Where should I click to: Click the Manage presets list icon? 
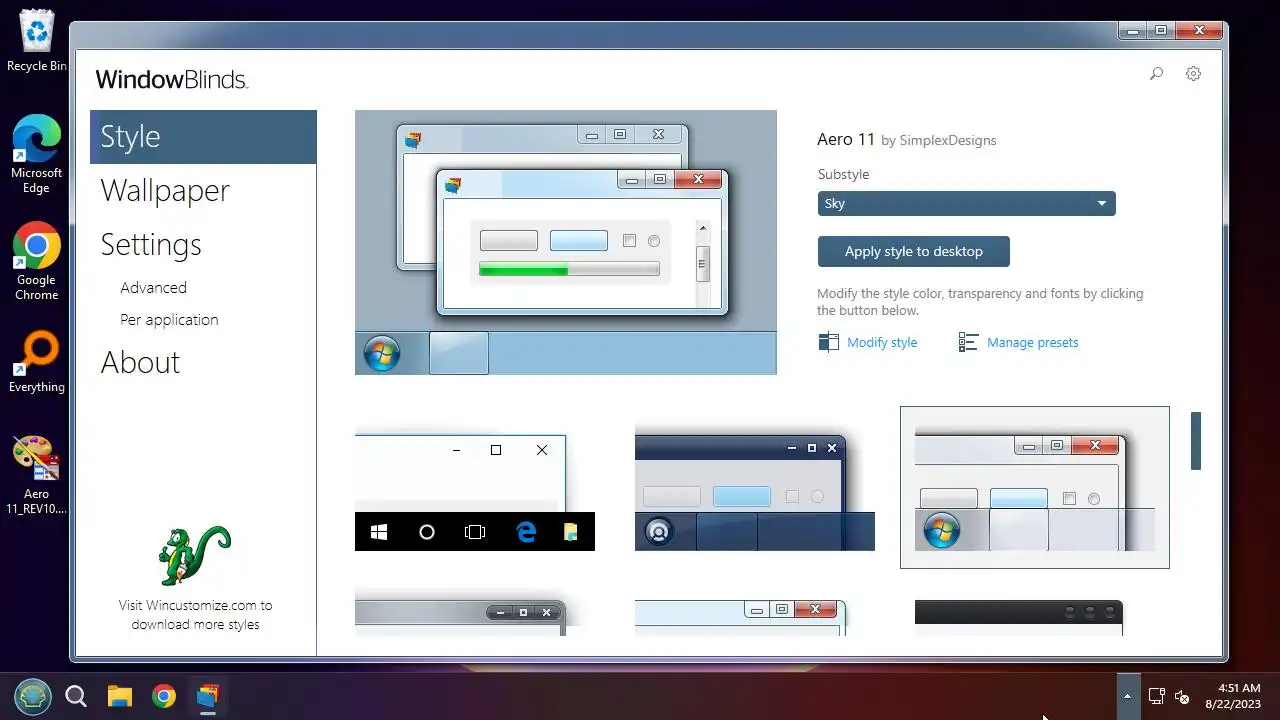968,342
